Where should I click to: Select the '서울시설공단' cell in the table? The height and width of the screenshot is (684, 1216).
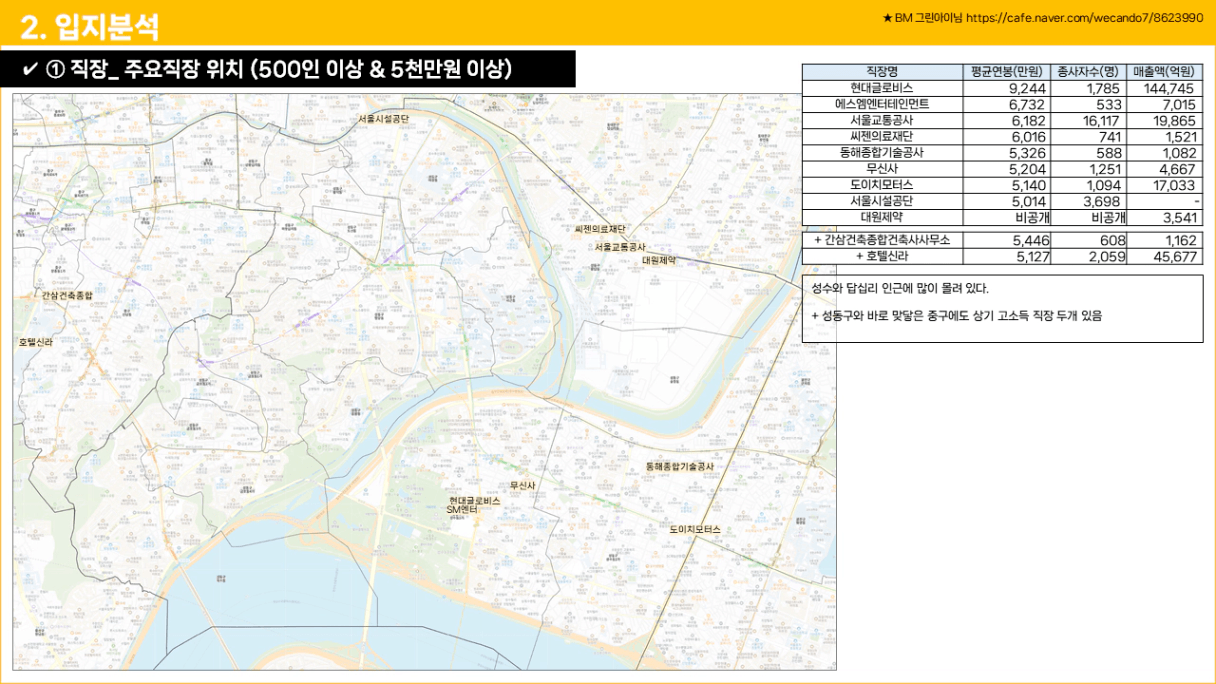point(882,201)
